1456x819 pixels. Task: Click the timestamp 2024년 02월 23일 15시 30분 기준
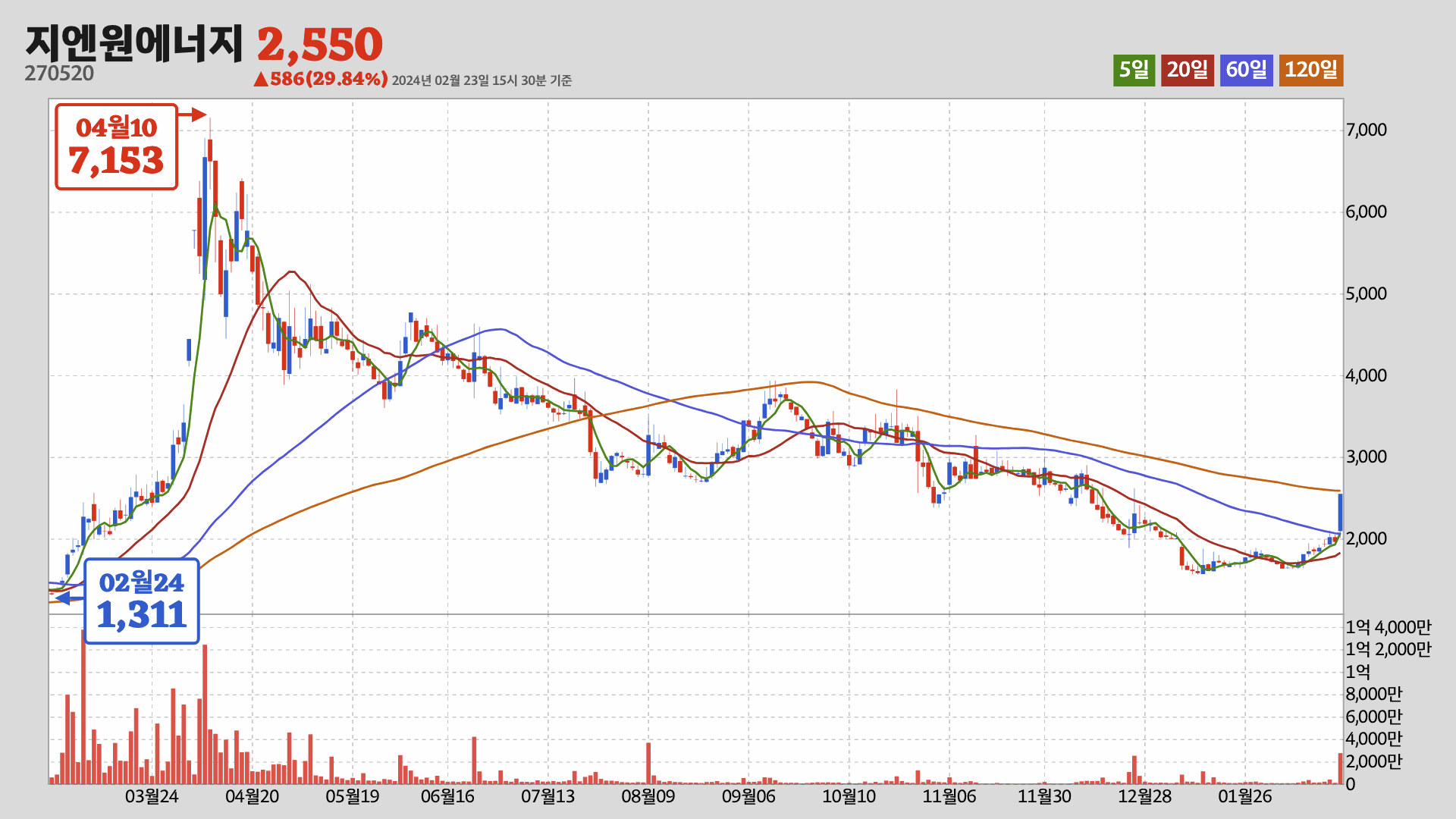click(x=482, y=80)
